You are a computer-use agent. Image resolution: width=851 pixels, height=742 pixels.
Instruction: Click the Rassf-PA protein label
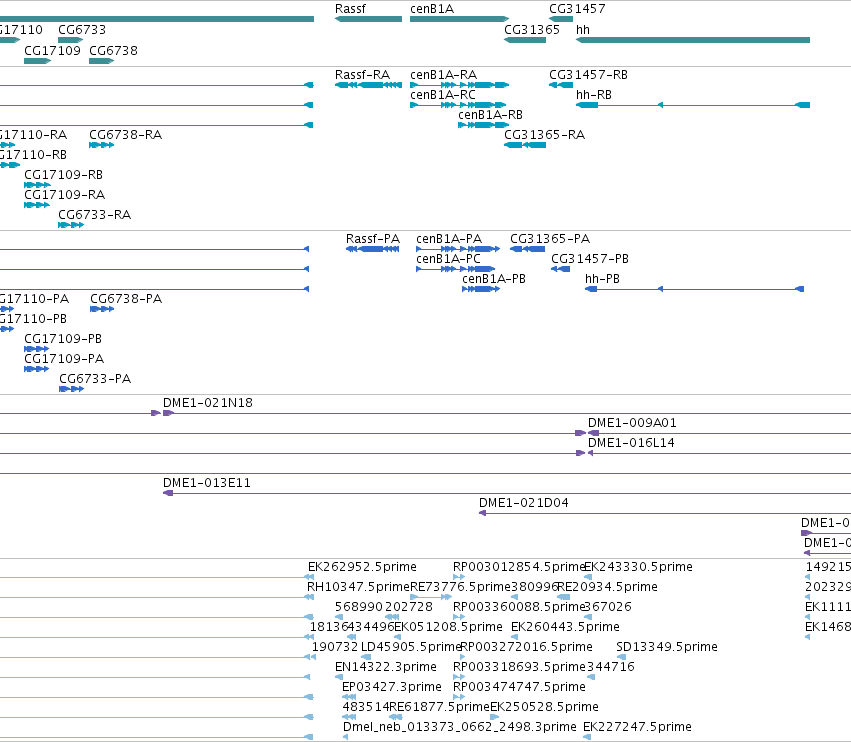pos(373,239)
